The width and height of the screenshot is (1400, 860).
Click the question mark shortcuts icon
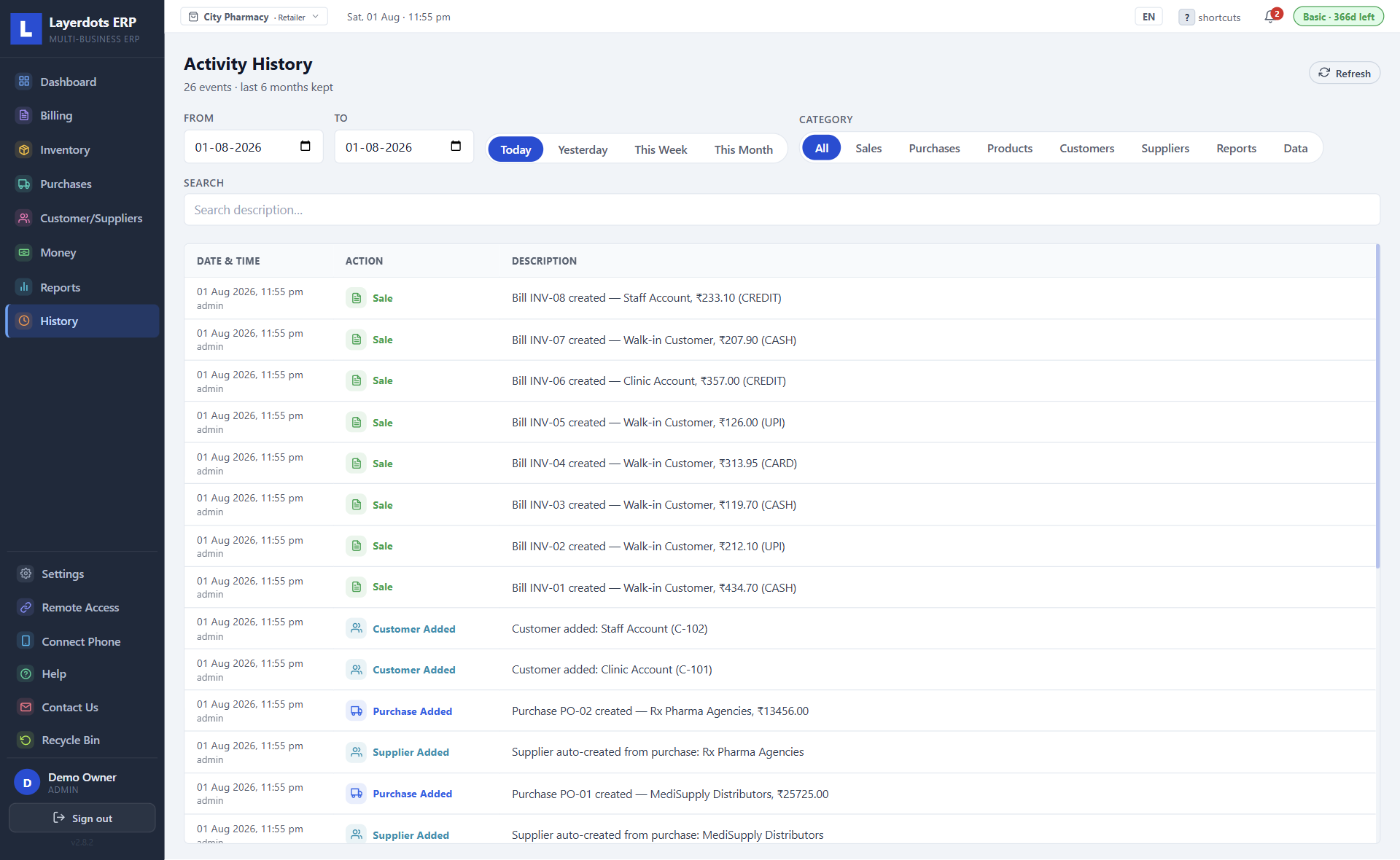click(1186, 17)
